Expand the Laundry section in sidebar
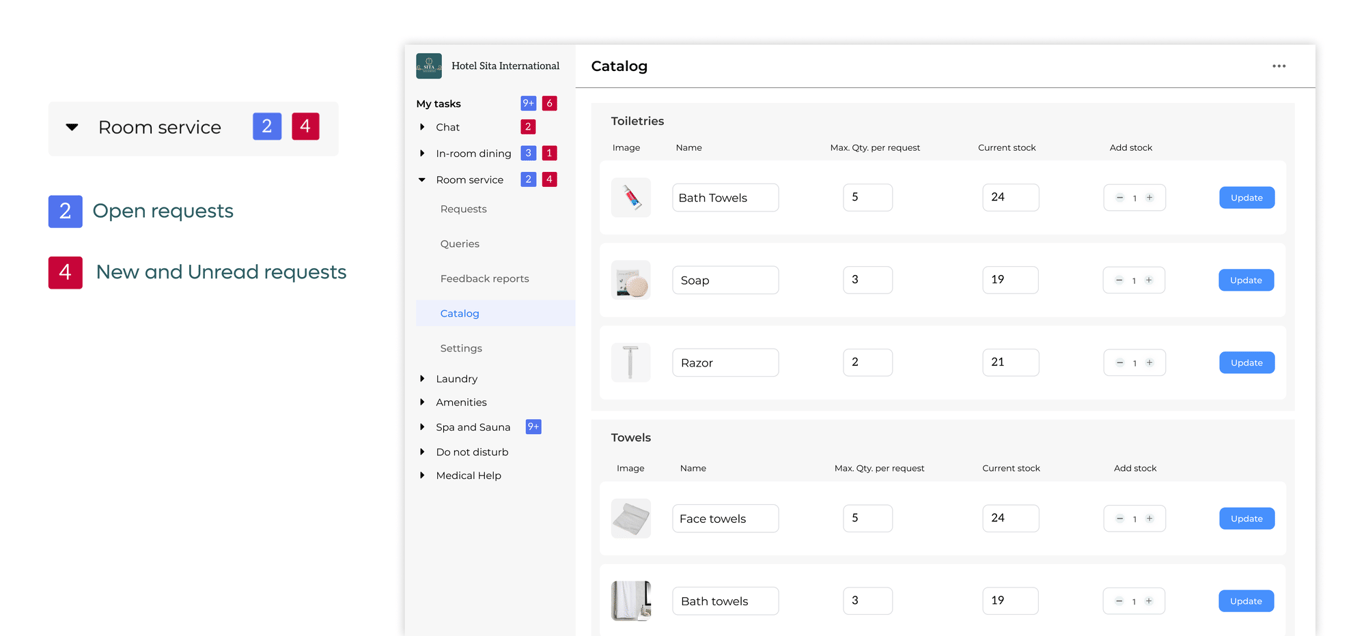The width and height of the screenshot is (1366, 636). [x=422, y=379]
